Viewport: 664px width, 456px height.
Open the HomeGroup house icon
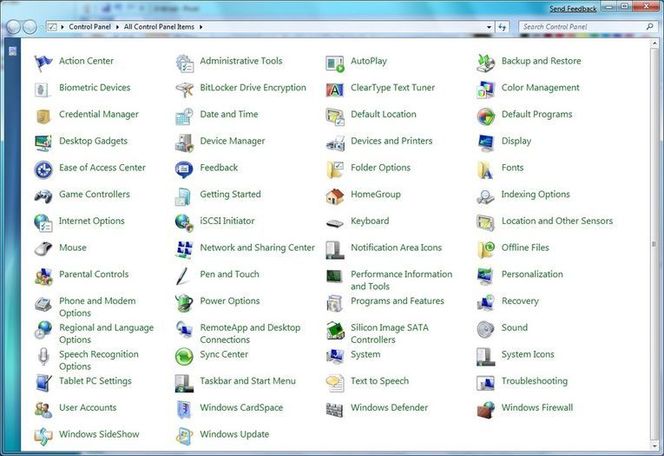[x=335, y=196]
